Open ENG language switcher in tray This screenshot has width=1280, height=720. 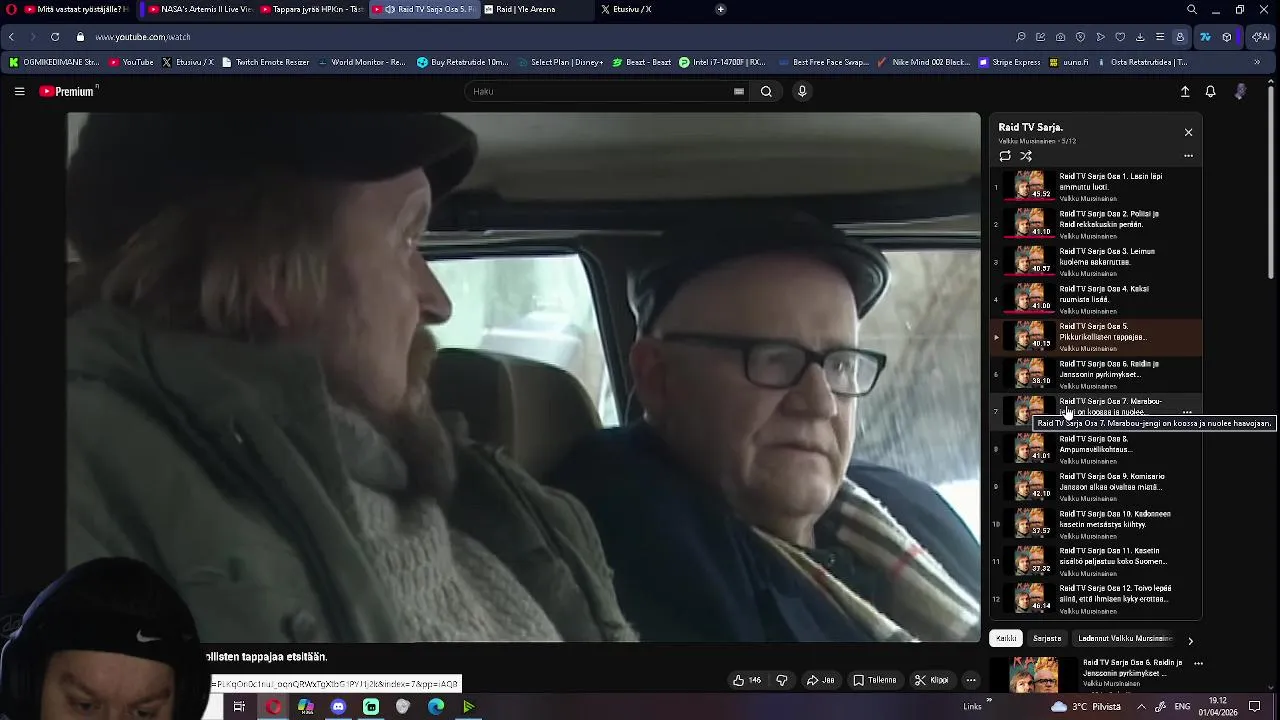(1182, 706)
